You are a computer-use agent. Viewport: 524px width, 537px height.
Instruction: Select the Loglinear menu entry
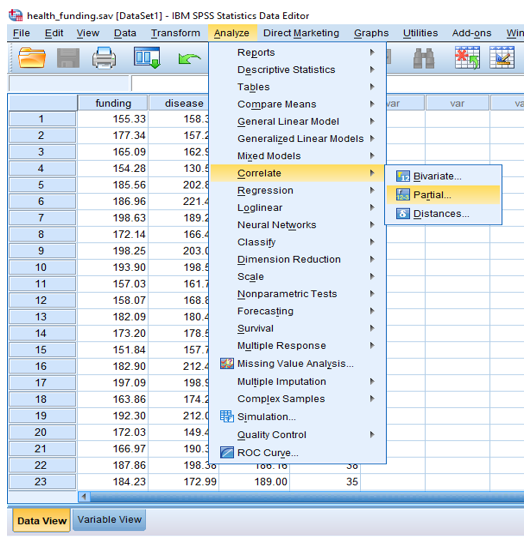click(297, 208)
